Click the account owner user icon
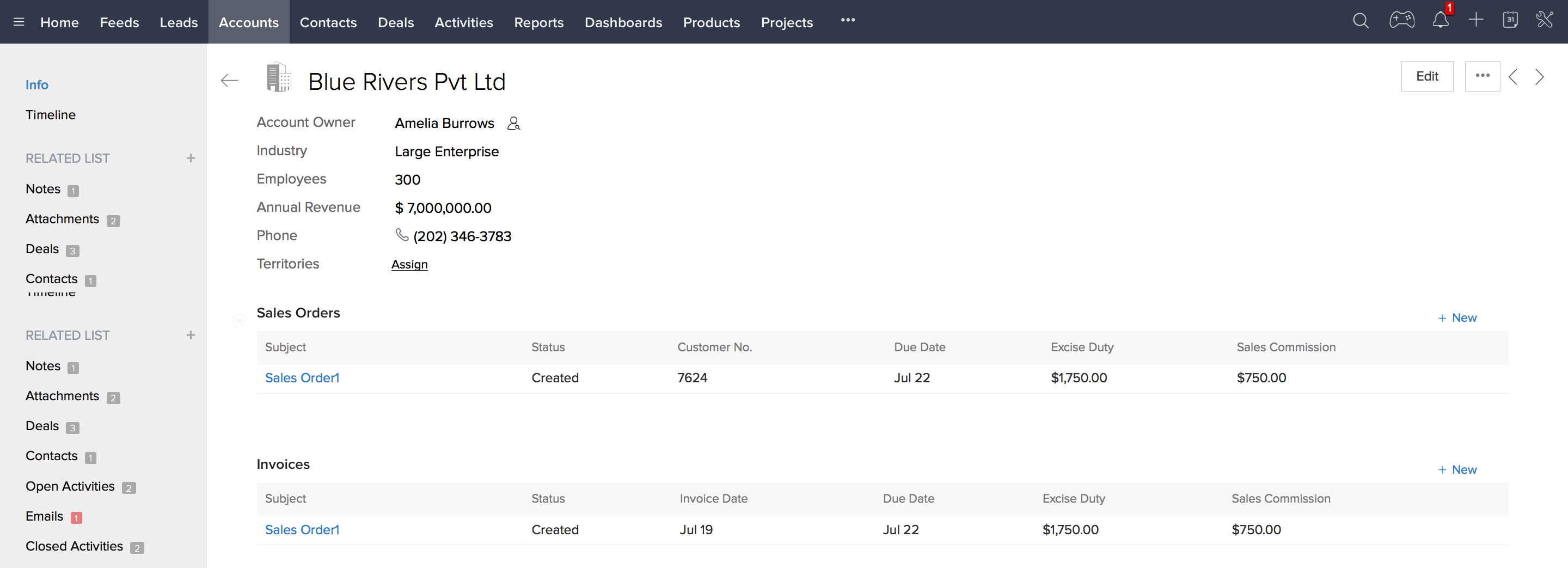This screenshot has width=1568, height=568. click(x=514, y=124)
